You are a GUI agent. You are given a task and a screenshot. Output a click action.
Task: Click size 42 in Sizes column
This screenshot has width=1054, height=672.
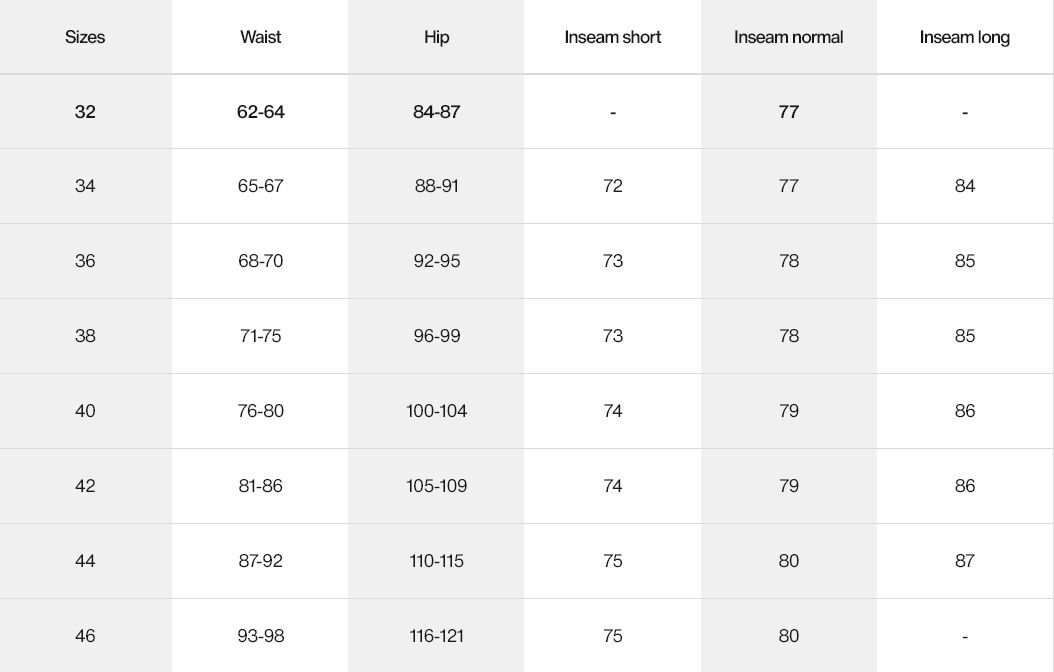pos(85,486)
